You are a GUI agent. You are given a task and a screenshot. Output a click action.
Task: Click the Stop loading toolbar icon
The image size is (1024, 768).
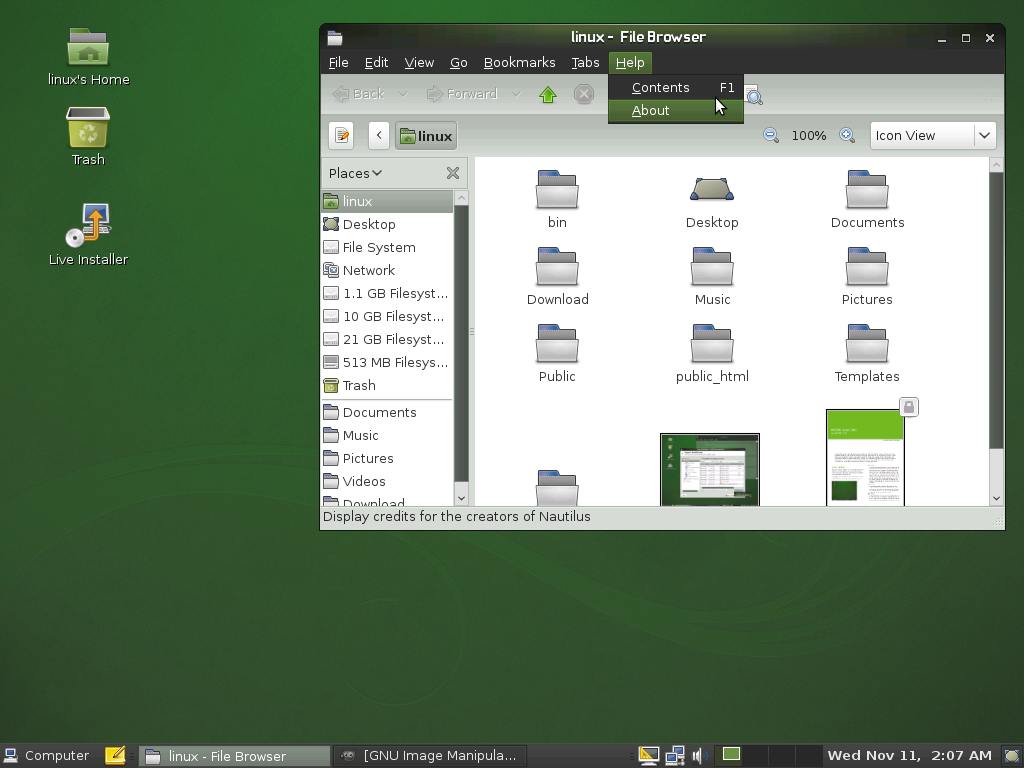(584, 95)
